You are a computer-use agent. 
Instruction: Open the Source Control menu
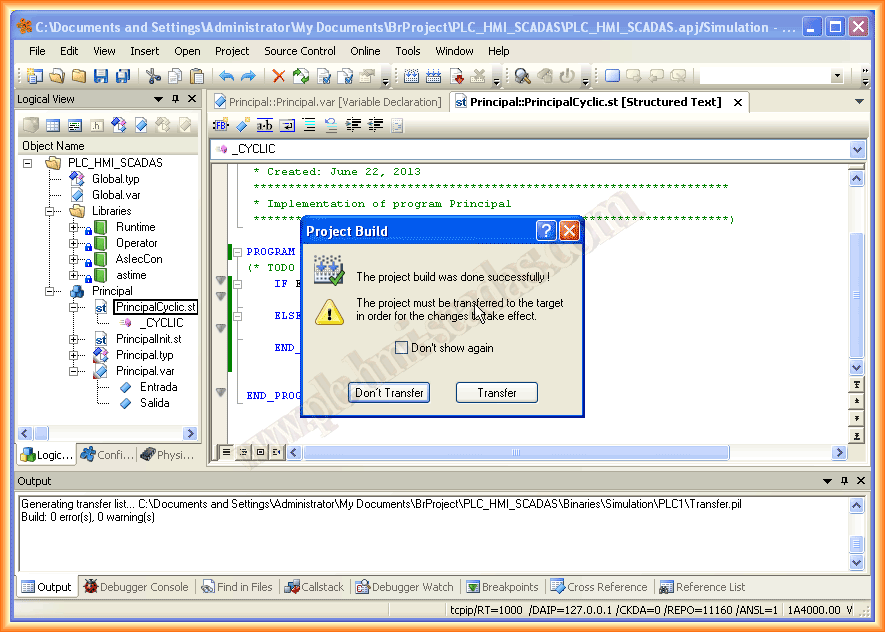tap(299, 51)
